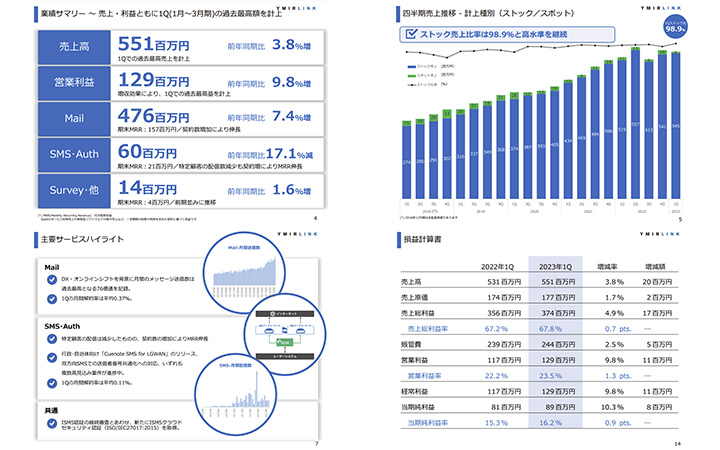Click the 23.5% cell in 営業利益率 row

coord(550,376)
